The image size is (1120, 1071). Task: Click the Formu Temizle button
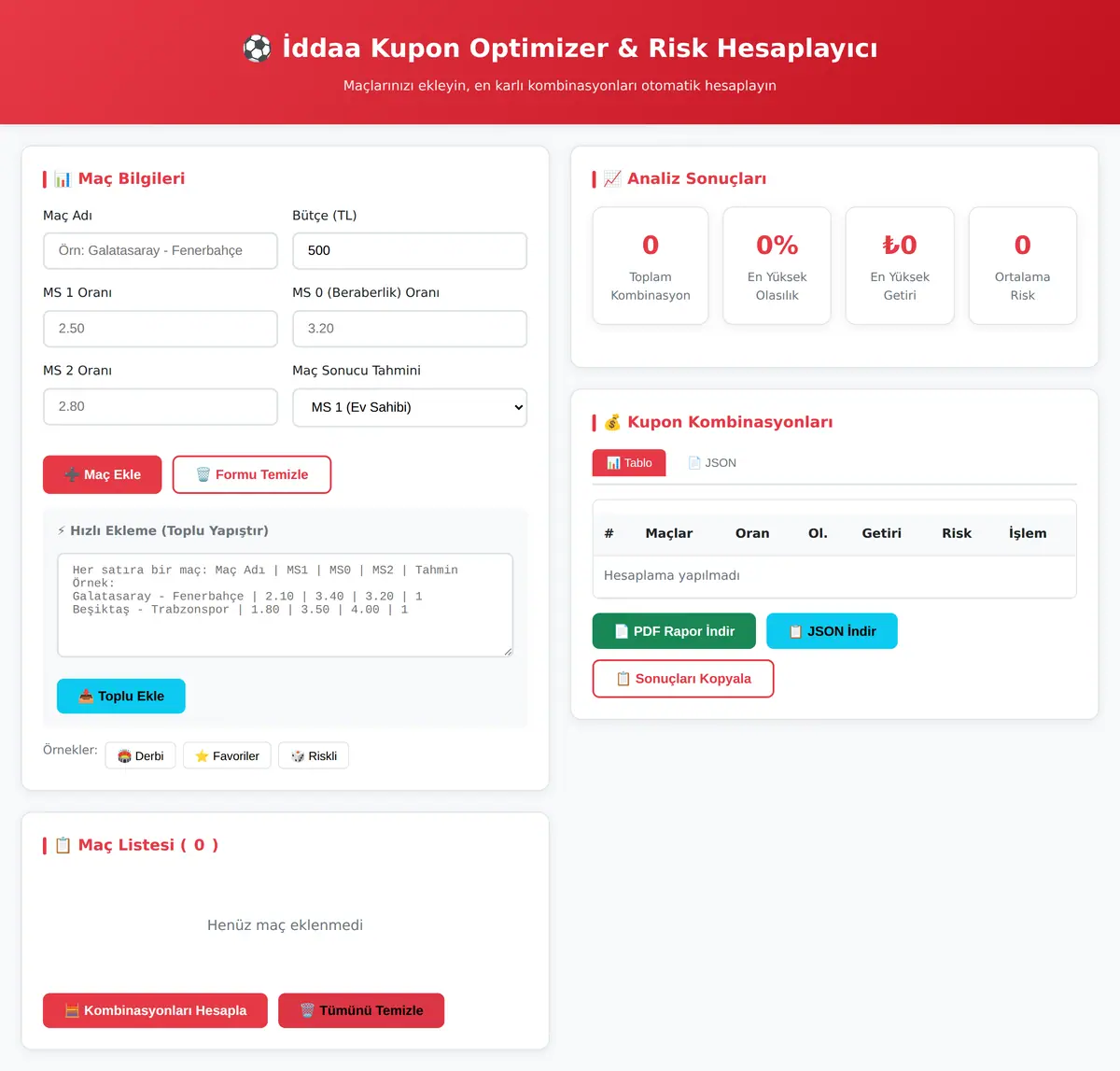pyautogui.click(x=252, y=474)
